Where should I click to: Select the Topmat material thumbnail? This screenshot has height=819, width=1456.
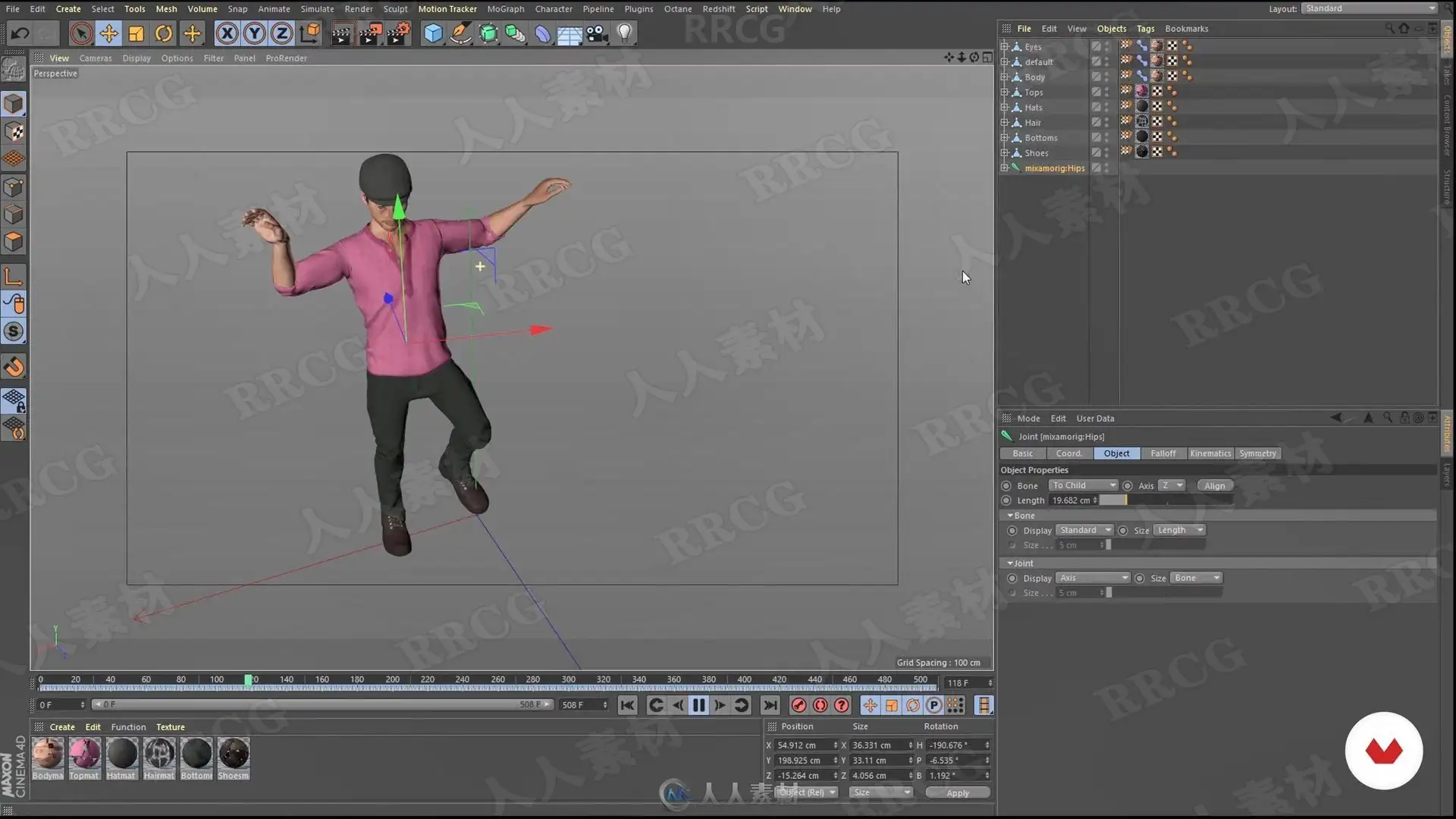[x=84, y=755]
